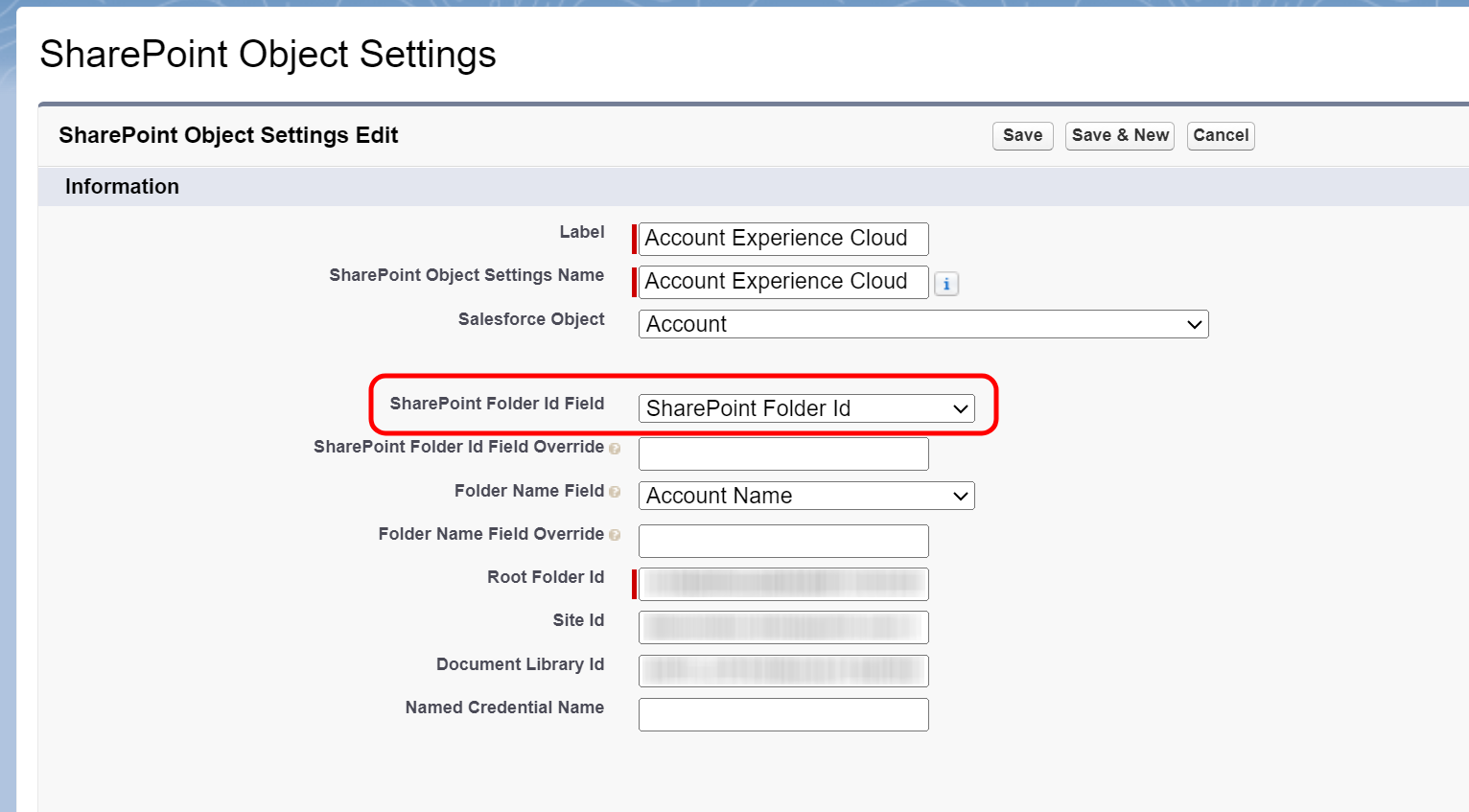Screen dimensions: 1469x812
Task: Click the Root Folder Id input field
Action: (783, 584)
